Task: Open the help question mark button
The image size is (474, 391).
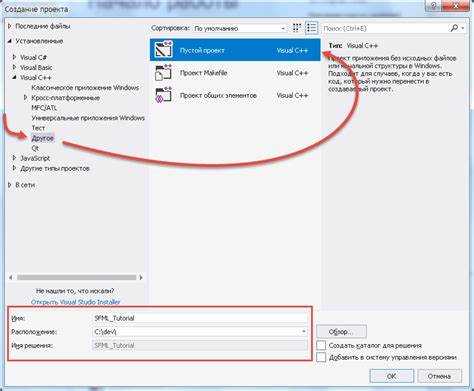Action: tap(434, 5)
